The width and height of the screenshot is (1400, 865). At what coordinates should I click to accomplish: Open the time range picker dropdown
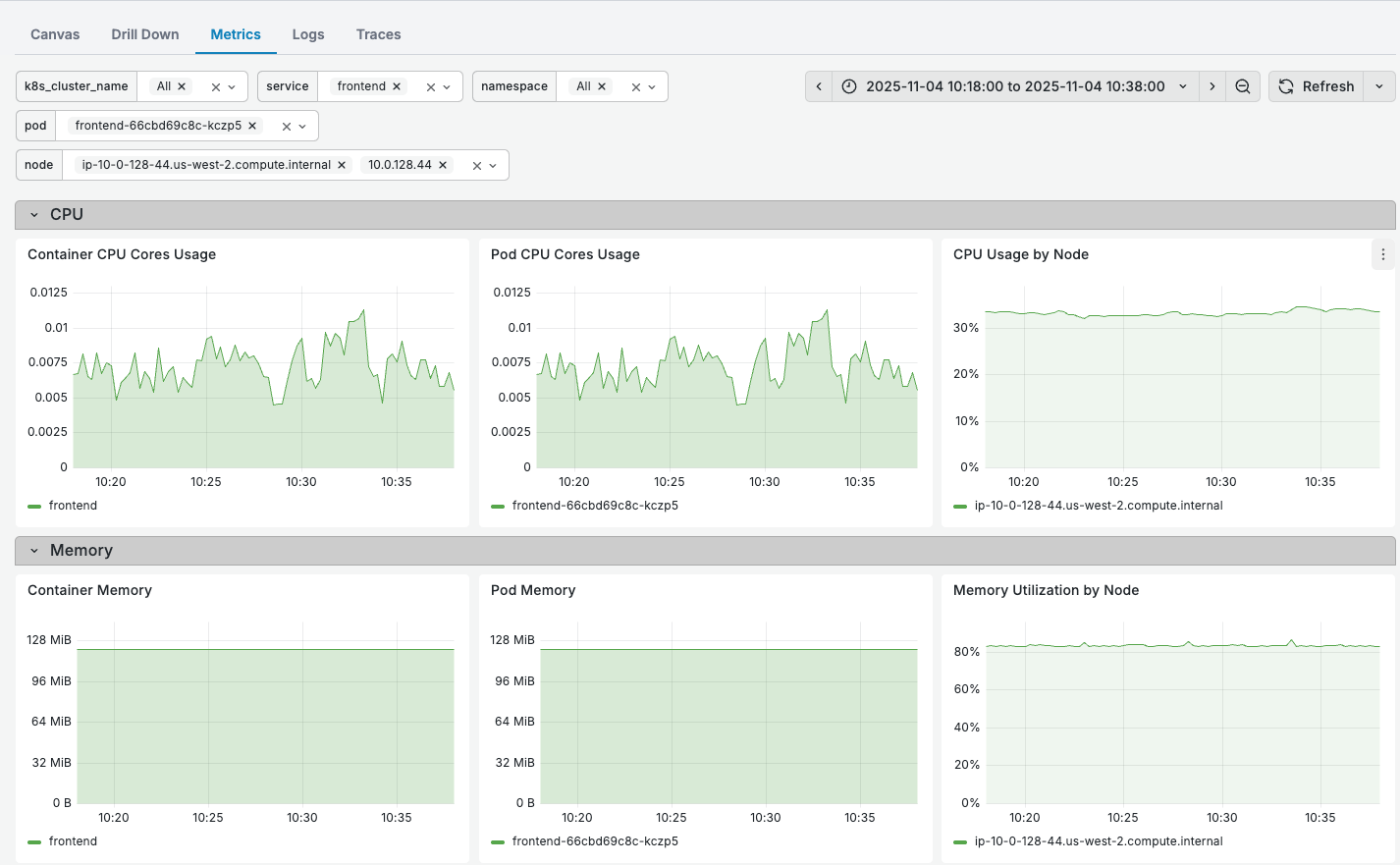click(x=1015, y=86)
